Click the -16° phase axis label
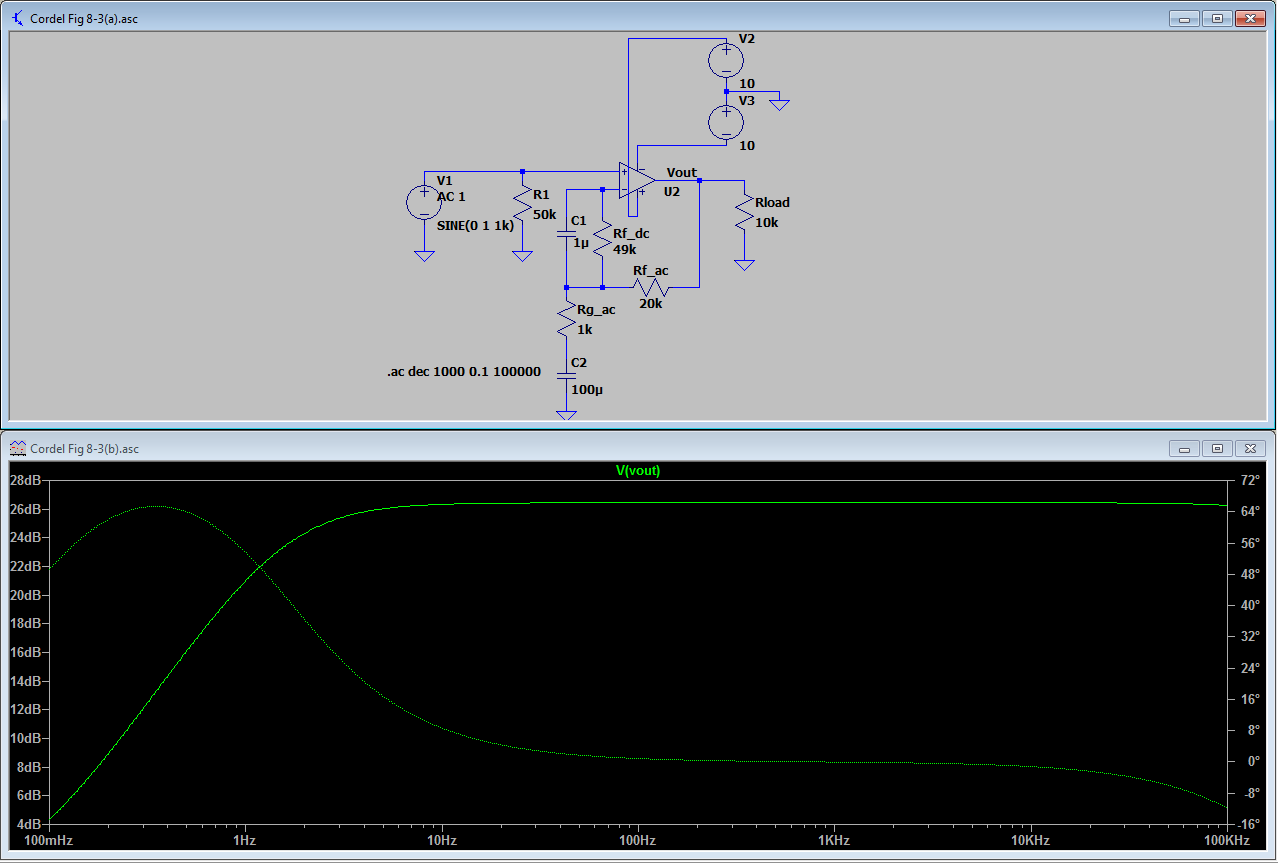1280x864 pixels. tap(1249, 824)
